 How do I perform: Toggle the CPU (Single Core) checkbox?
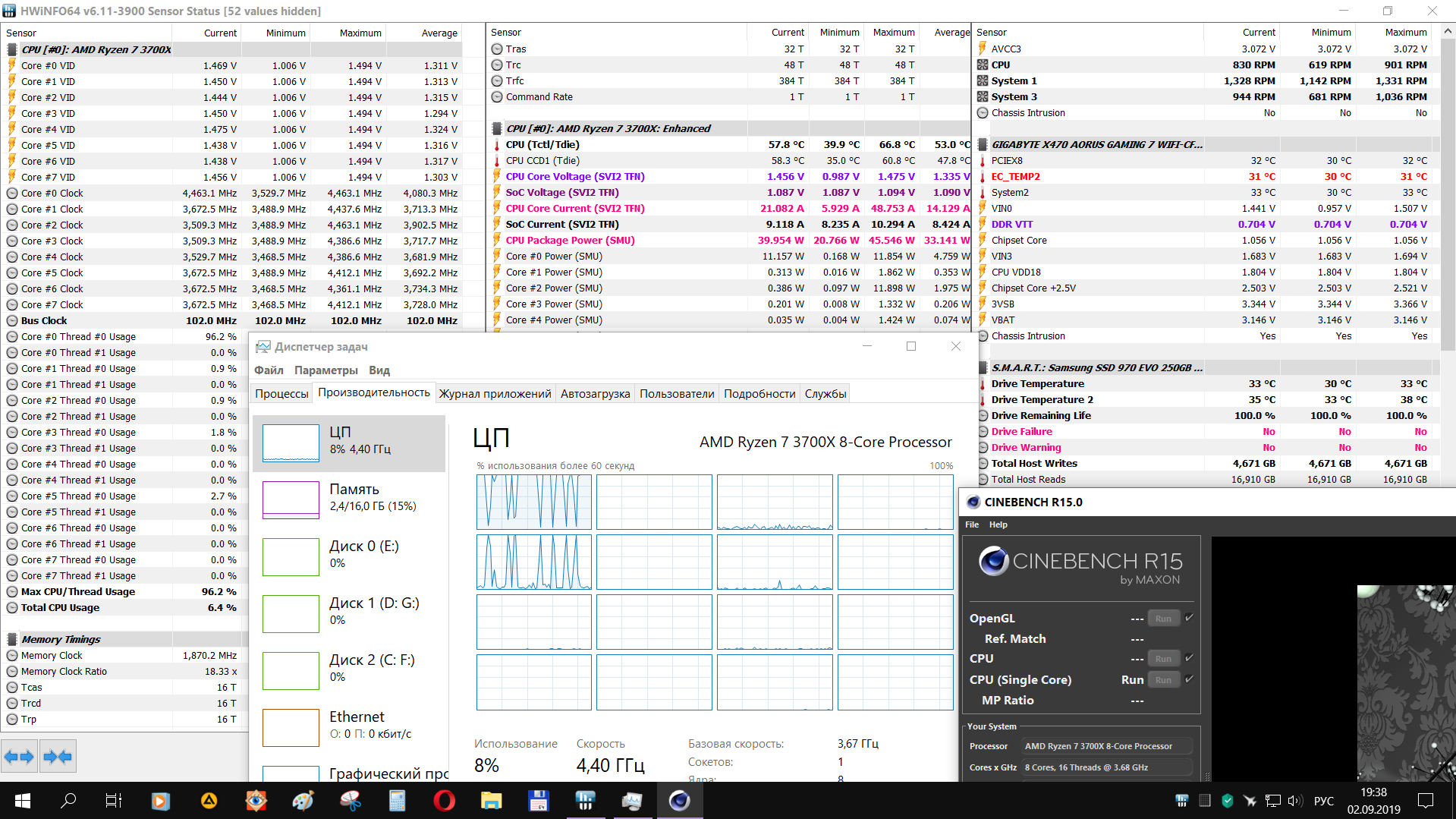[1189, 679]
